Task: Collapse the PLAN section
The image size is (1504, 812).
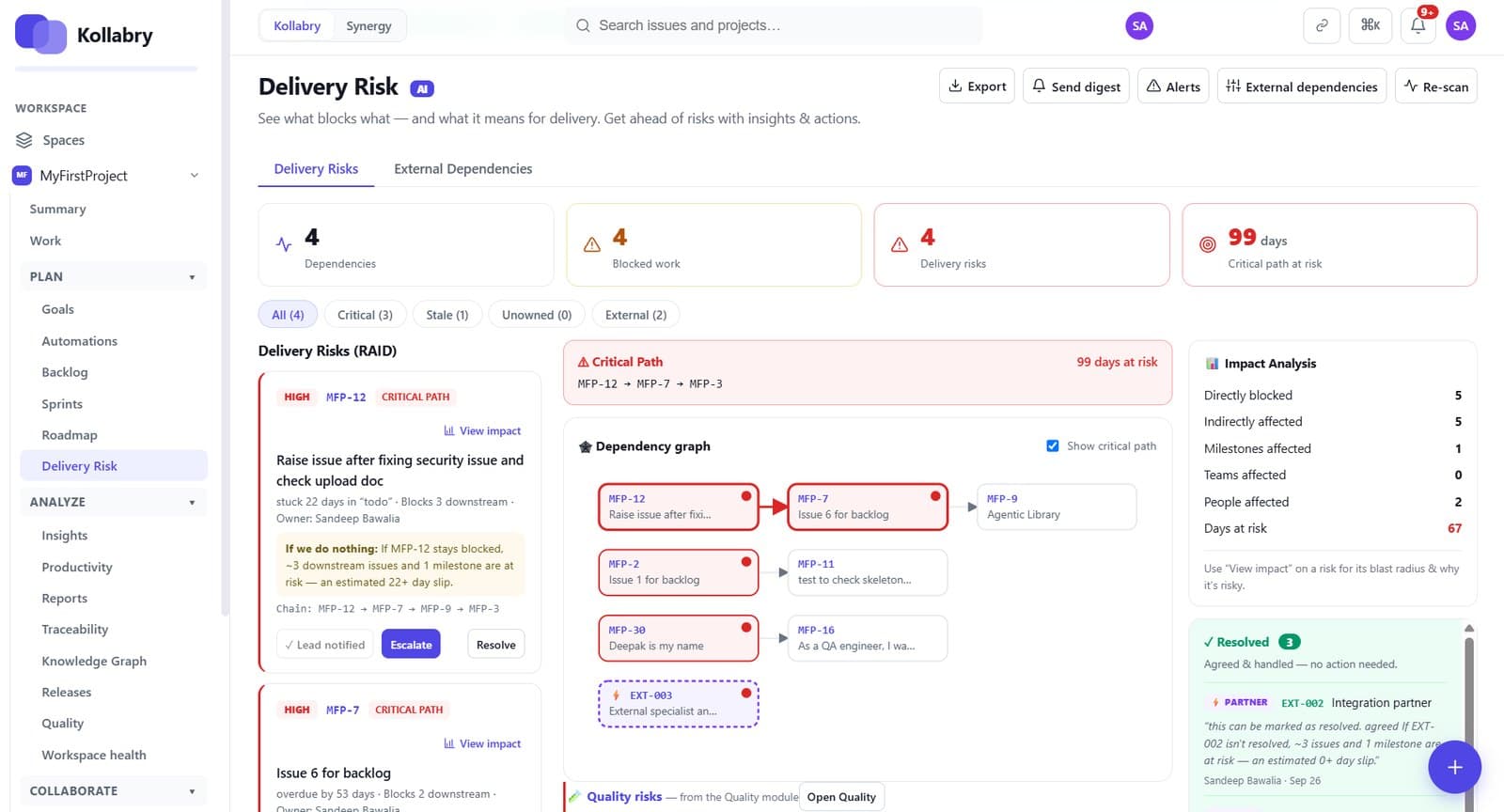Action: [x=192, y=277]
